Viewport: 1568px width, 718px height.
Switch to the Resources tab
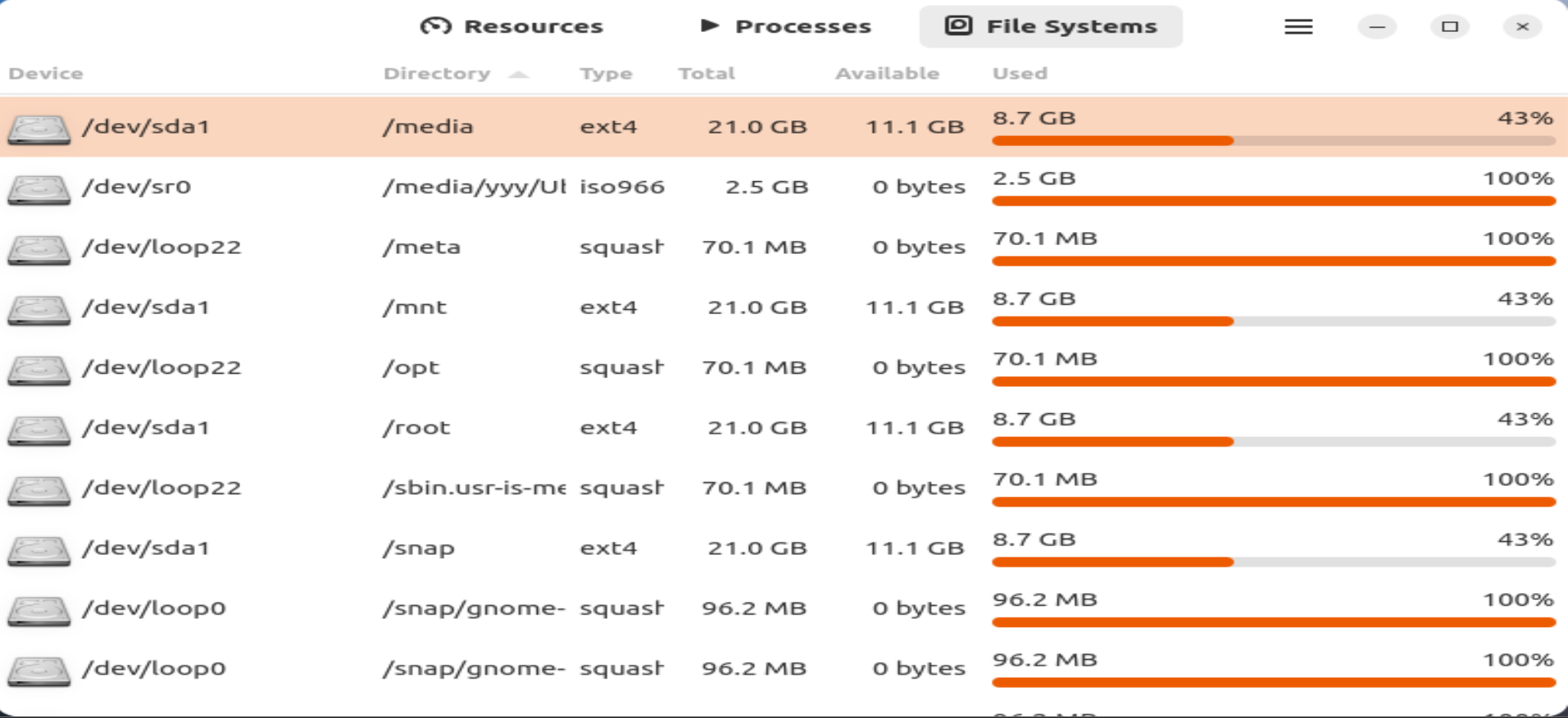[511, 26]
